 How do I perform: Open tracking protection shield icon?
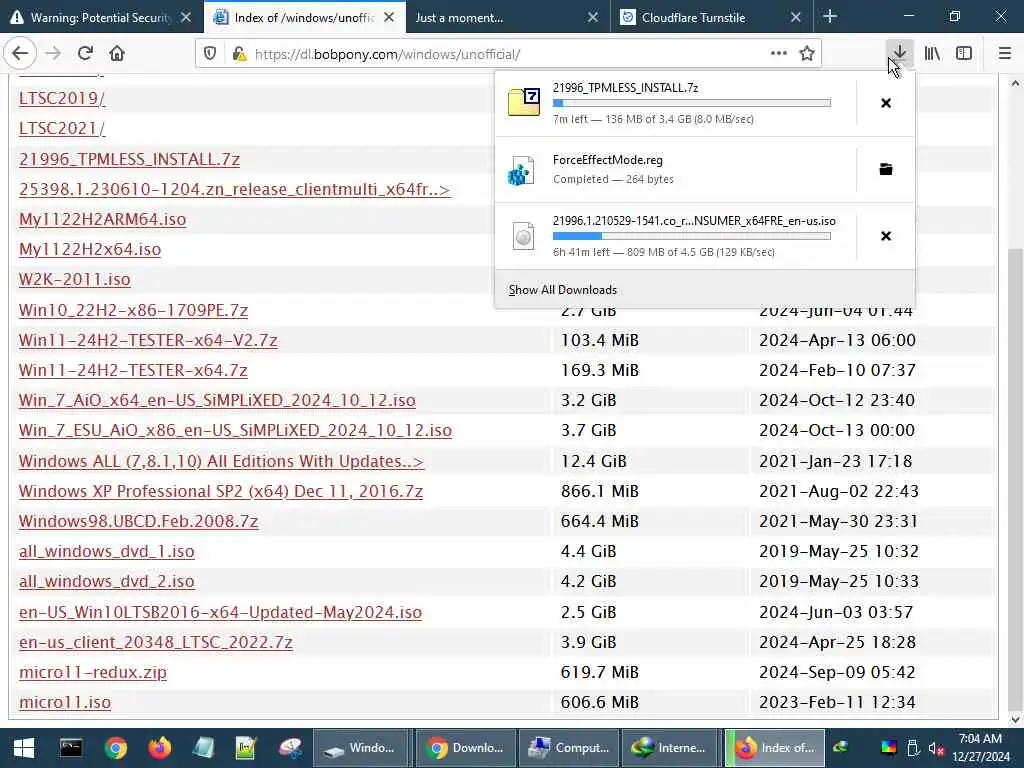click(210, 54)
